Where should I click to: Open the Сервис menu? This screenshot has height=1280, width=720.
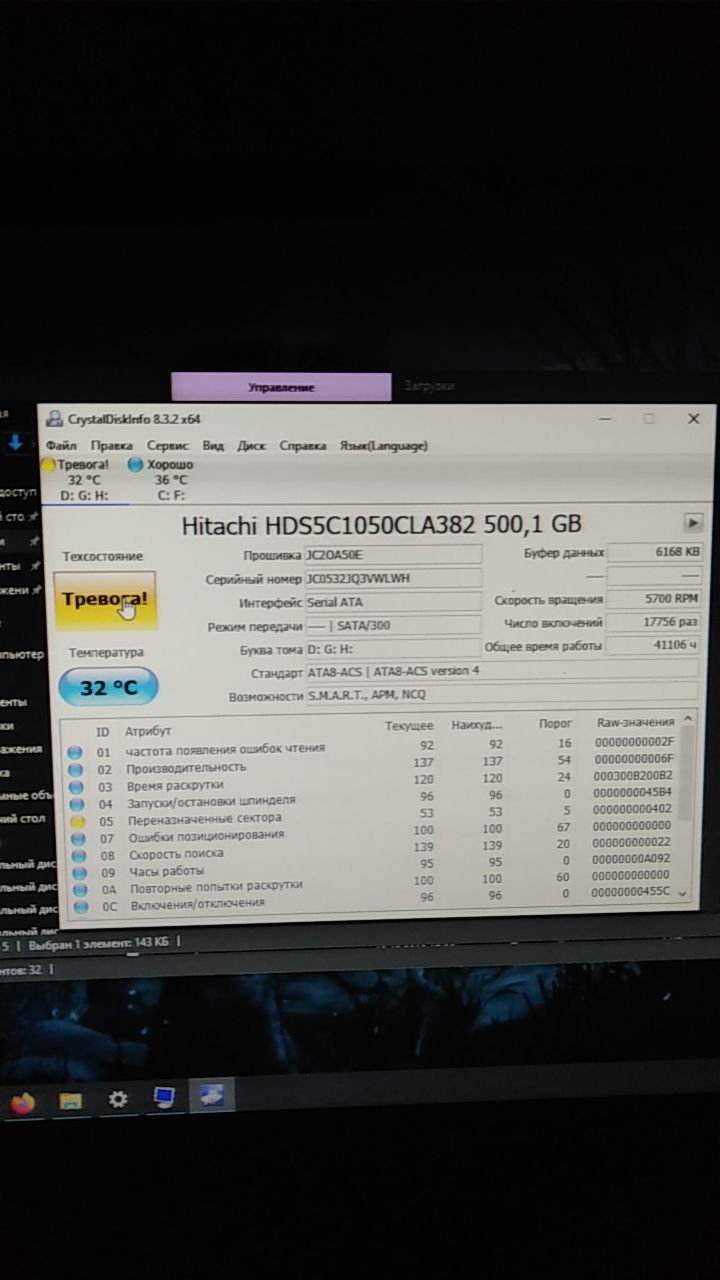[x=168, y=445]
